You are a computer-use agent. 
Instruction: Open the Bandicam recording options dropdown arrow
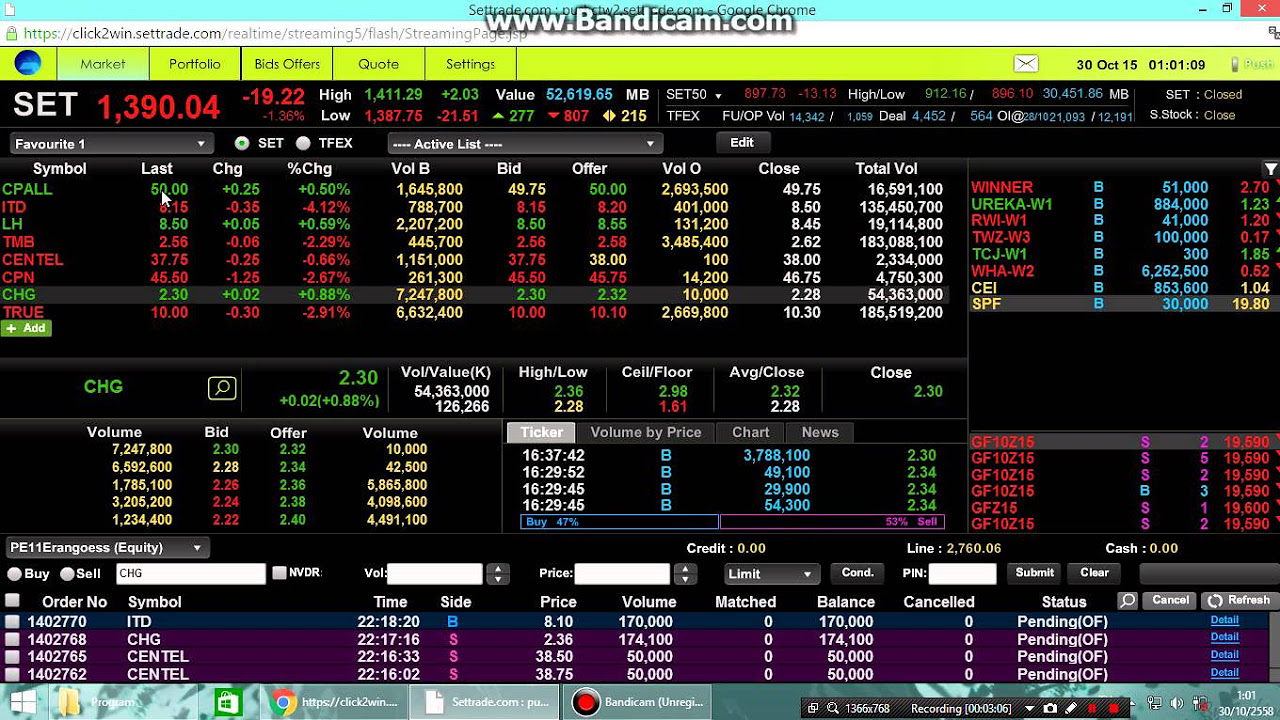[x=1029, y=708]
